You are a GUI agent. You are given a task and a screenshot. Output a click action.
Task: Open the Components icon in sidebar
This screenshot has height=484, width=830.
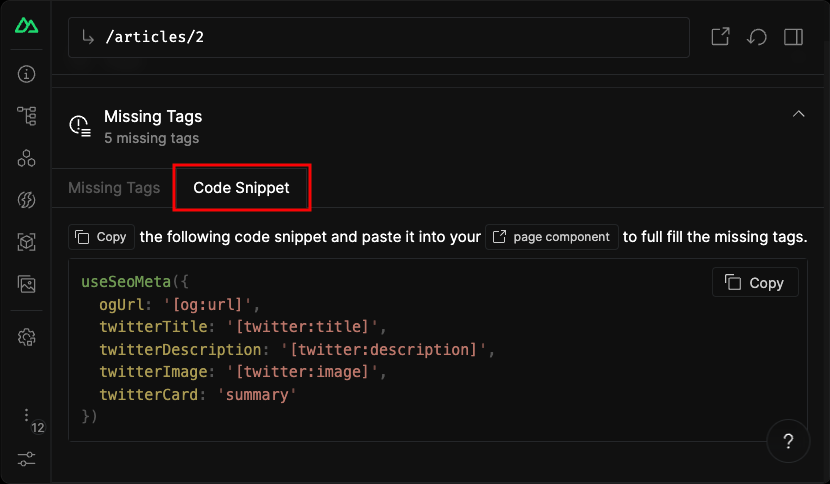[x=26, y=158]
